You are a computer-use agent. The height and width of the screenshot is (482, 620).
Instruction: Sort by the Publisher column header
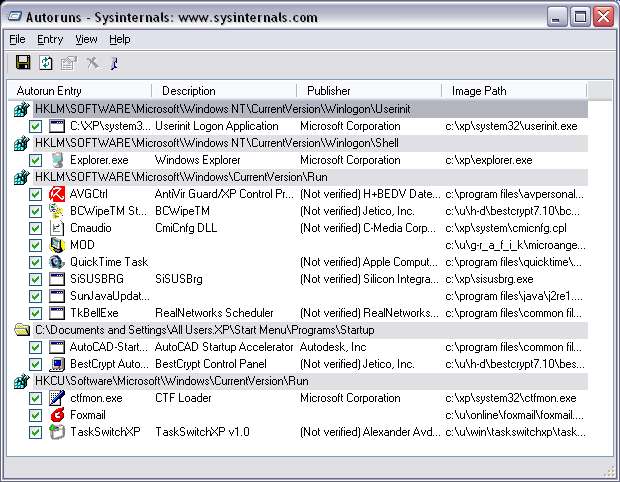(329, 91)
